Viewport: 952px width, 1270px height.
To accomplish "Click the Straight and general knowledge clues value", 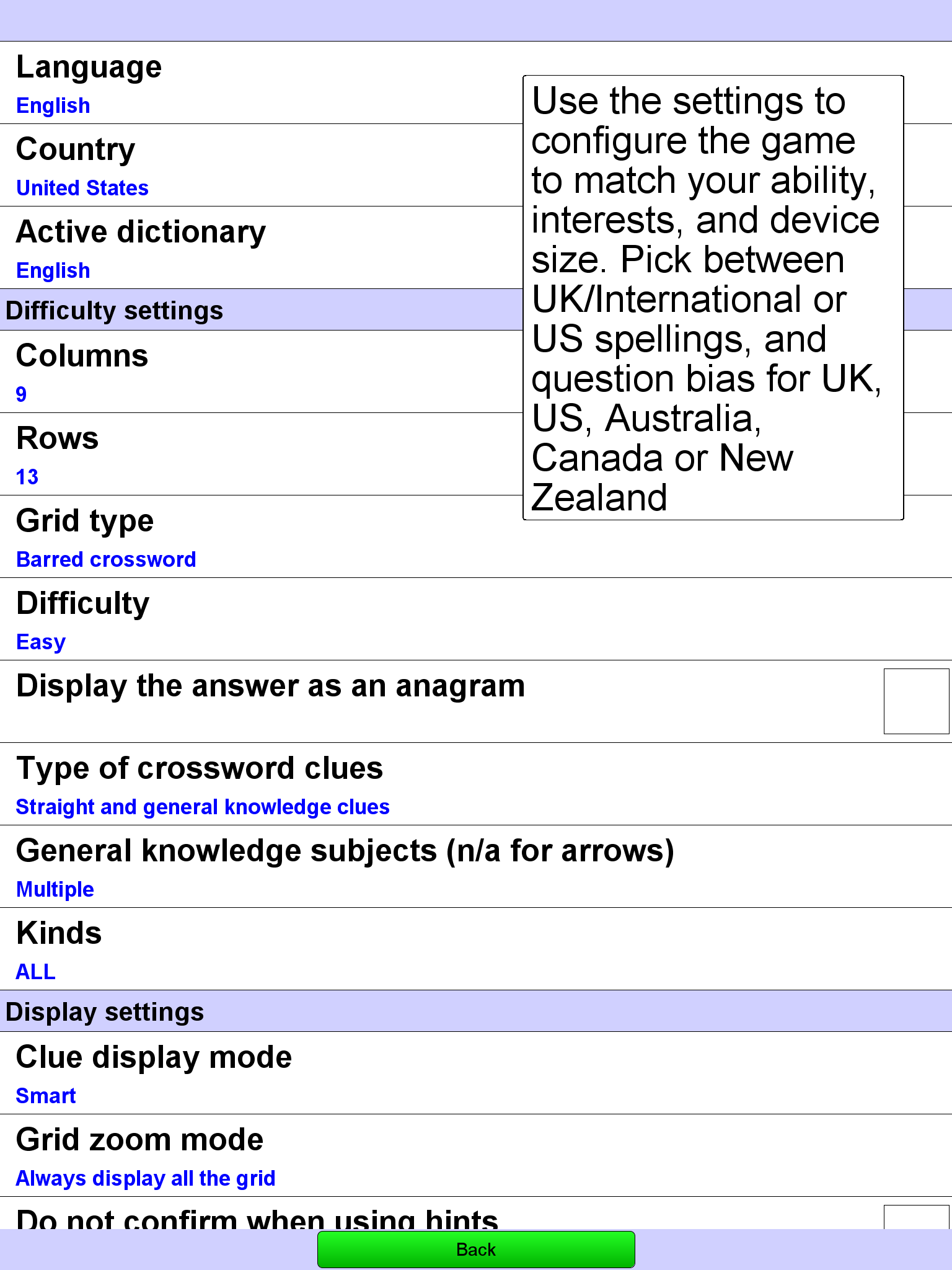I will (x=203, y=807).
